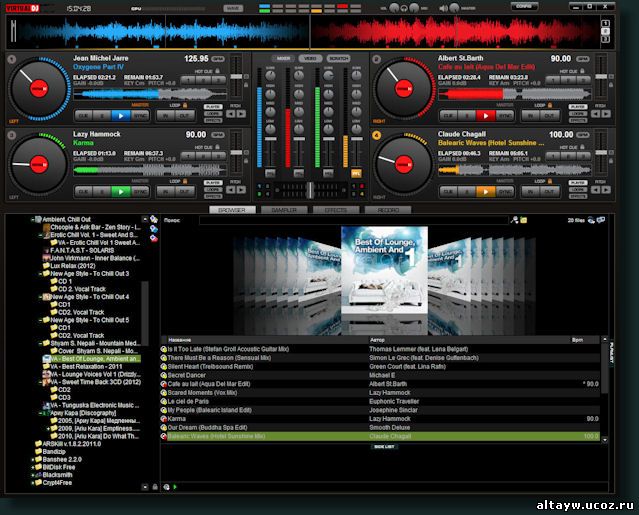Trigger hot cue 1 on deck 1
This screenshot has width=639, height=515.
[188, 80]
